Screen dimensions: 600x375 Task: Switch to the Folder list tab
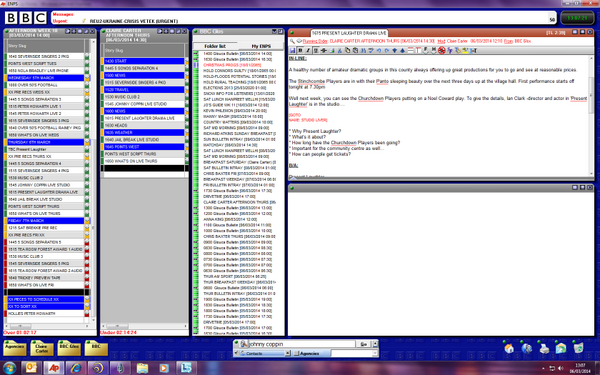coord(215,46)
